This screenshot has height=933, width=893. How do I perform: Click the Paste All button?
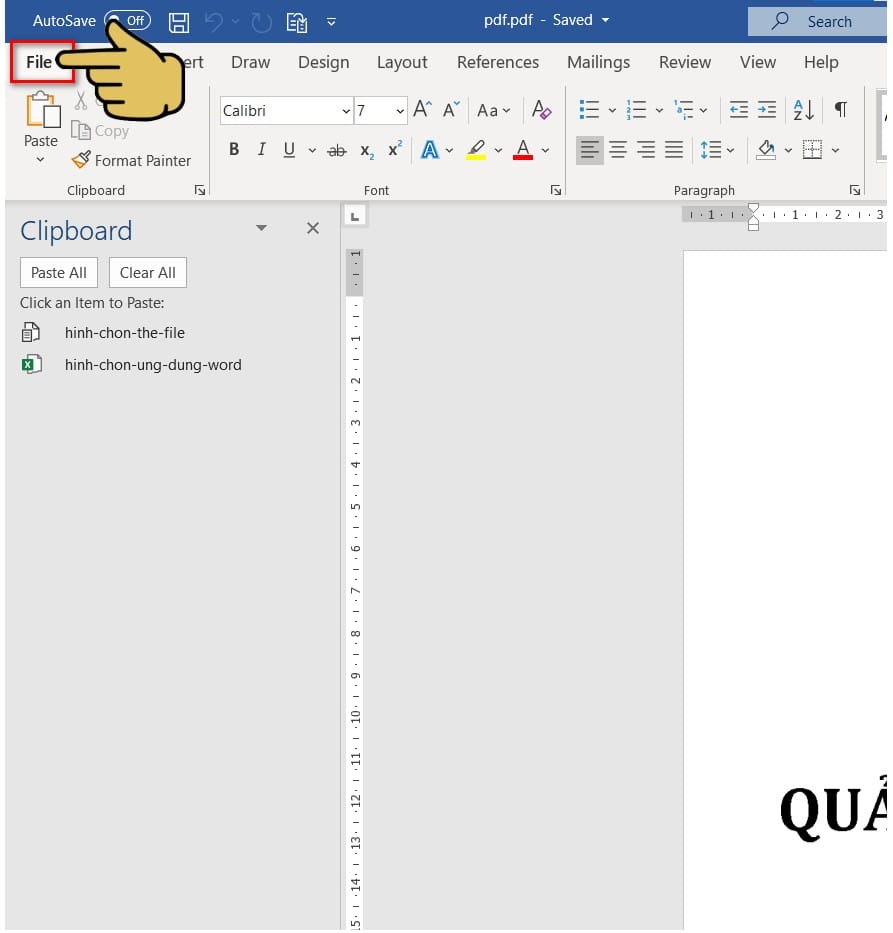tap(59, 273)
